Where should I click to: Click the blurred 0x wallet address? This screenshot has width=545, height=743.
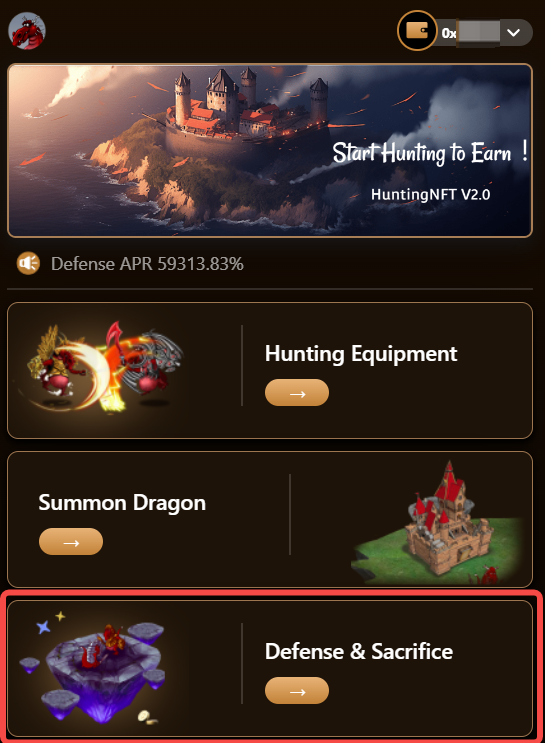pyautogui.click(x=470, y=33)
